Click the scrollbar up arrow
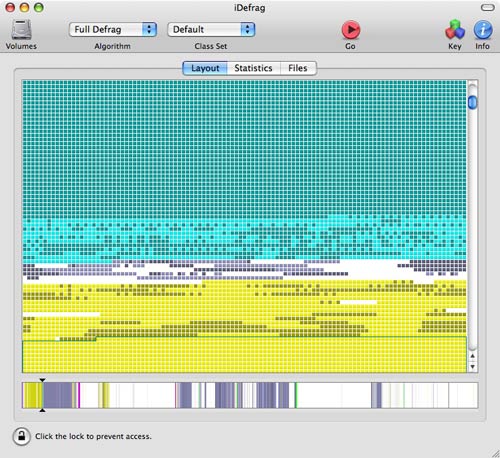The width and height of the screenshot is (500, 458). (x=472, y=356)
